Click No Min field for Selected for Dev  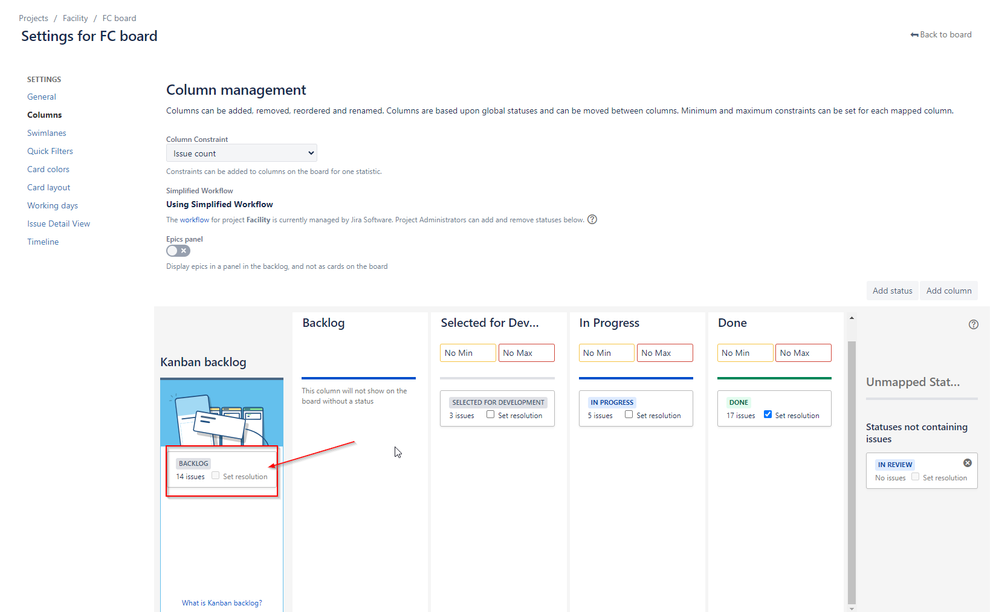click(x=468, y=353)
